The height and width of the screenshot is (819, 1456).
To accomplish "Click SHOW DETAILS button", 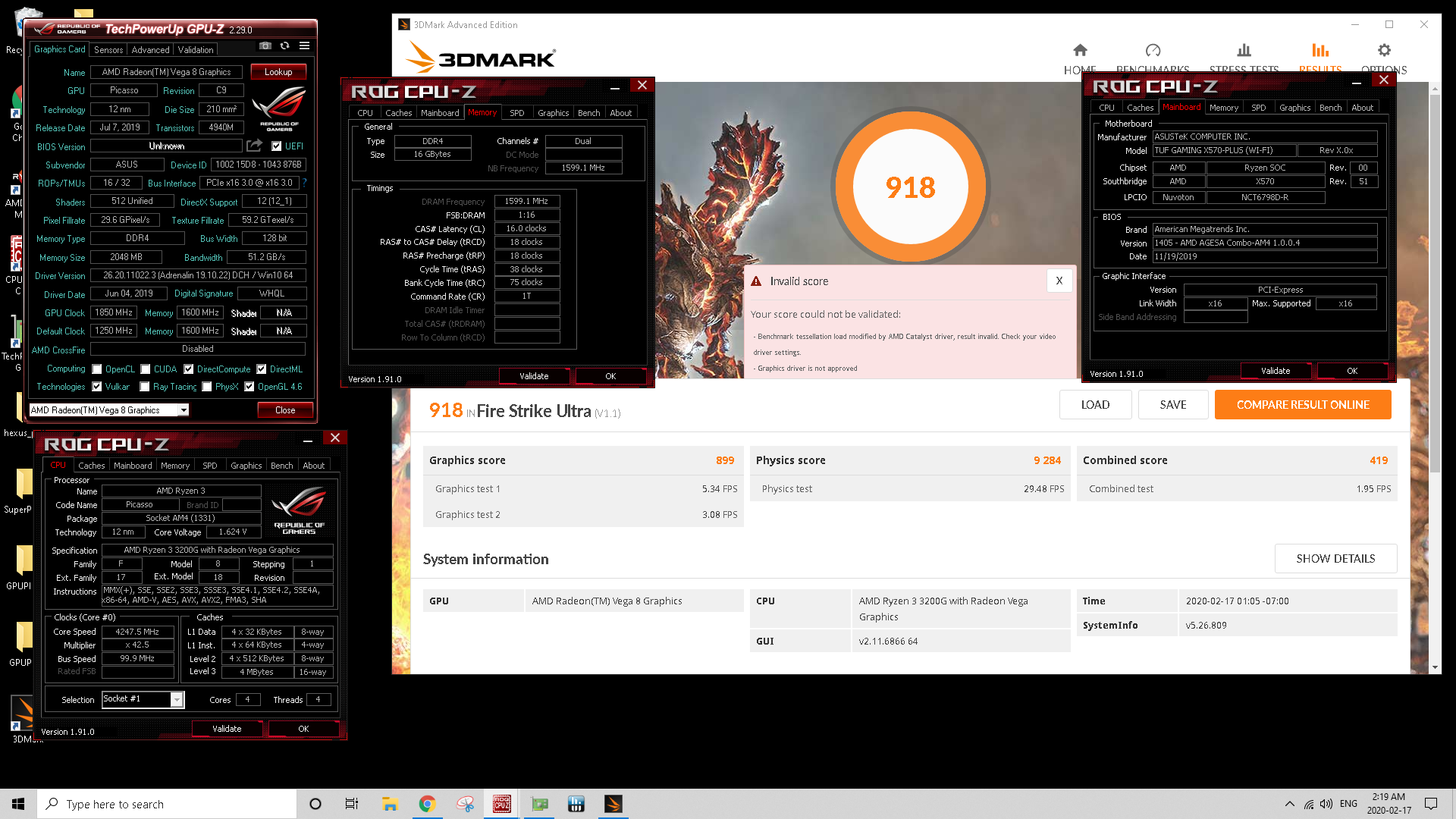I will [1335, 559].
